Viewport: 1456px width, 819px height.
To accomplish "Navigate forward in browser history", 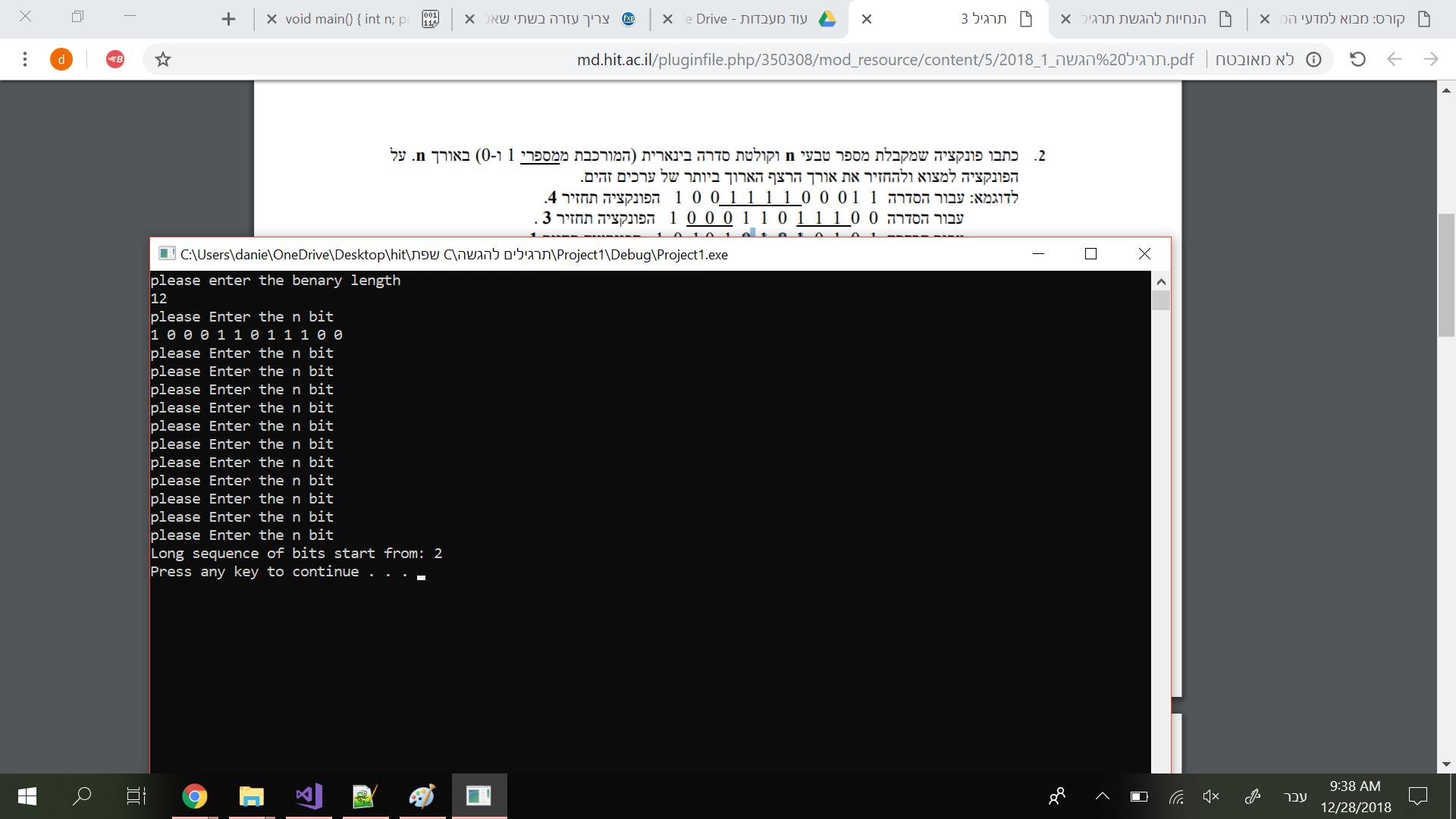I will [1432, 58].
